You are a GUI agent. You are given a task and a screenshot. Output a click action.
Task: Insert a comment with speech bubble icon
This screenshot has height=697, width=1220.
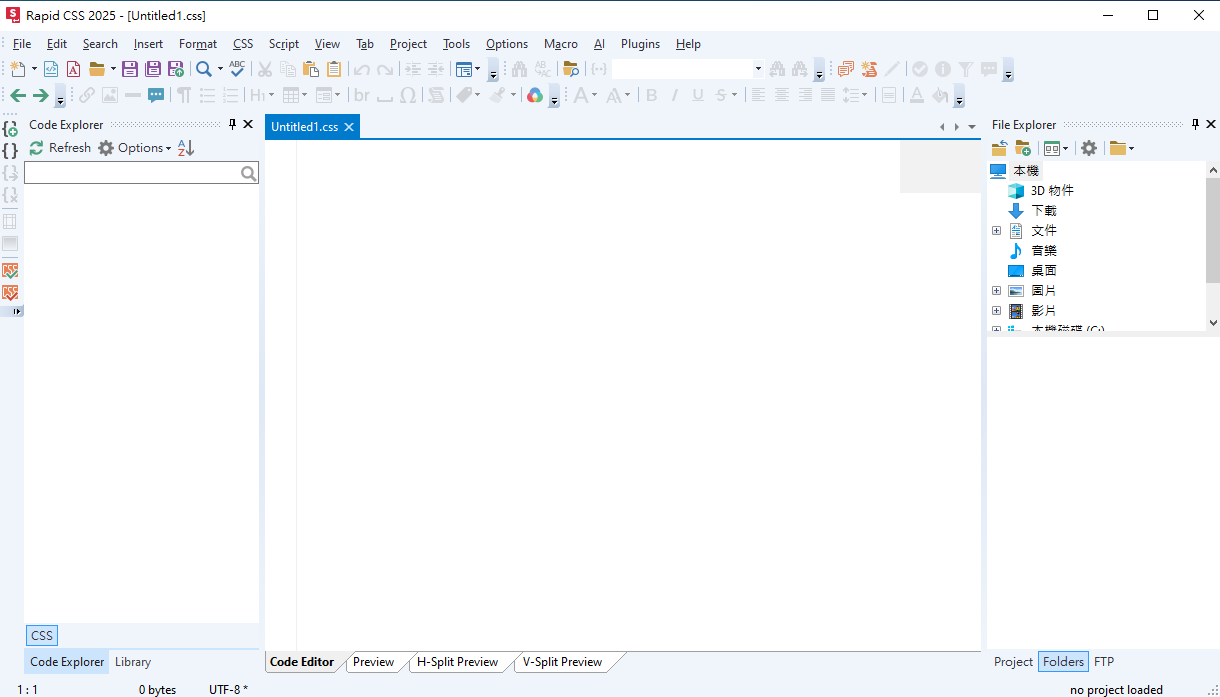coord(156,95)
